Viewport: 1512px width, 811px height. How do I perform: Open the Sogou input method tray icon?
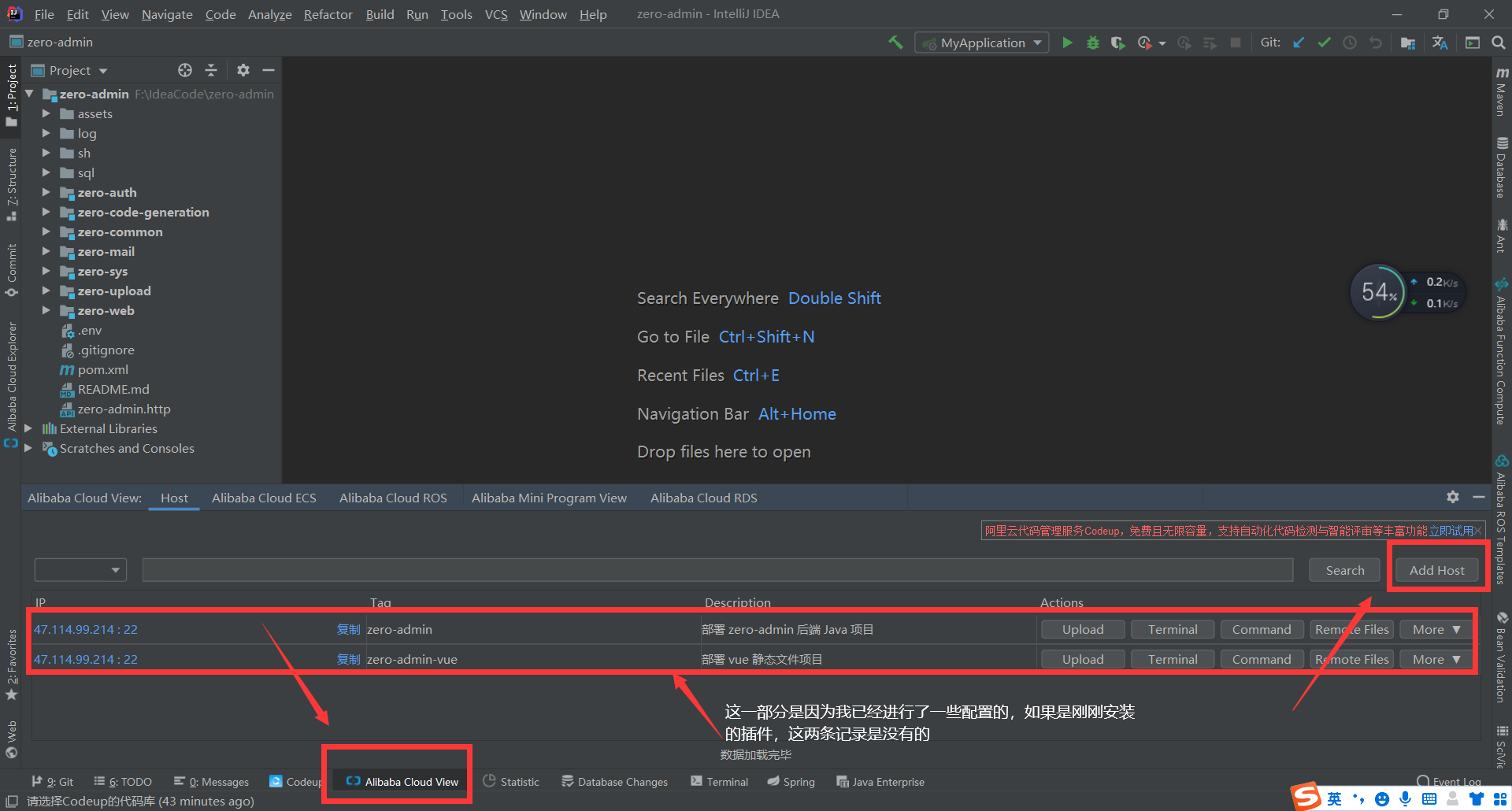tap(1305, 797)
